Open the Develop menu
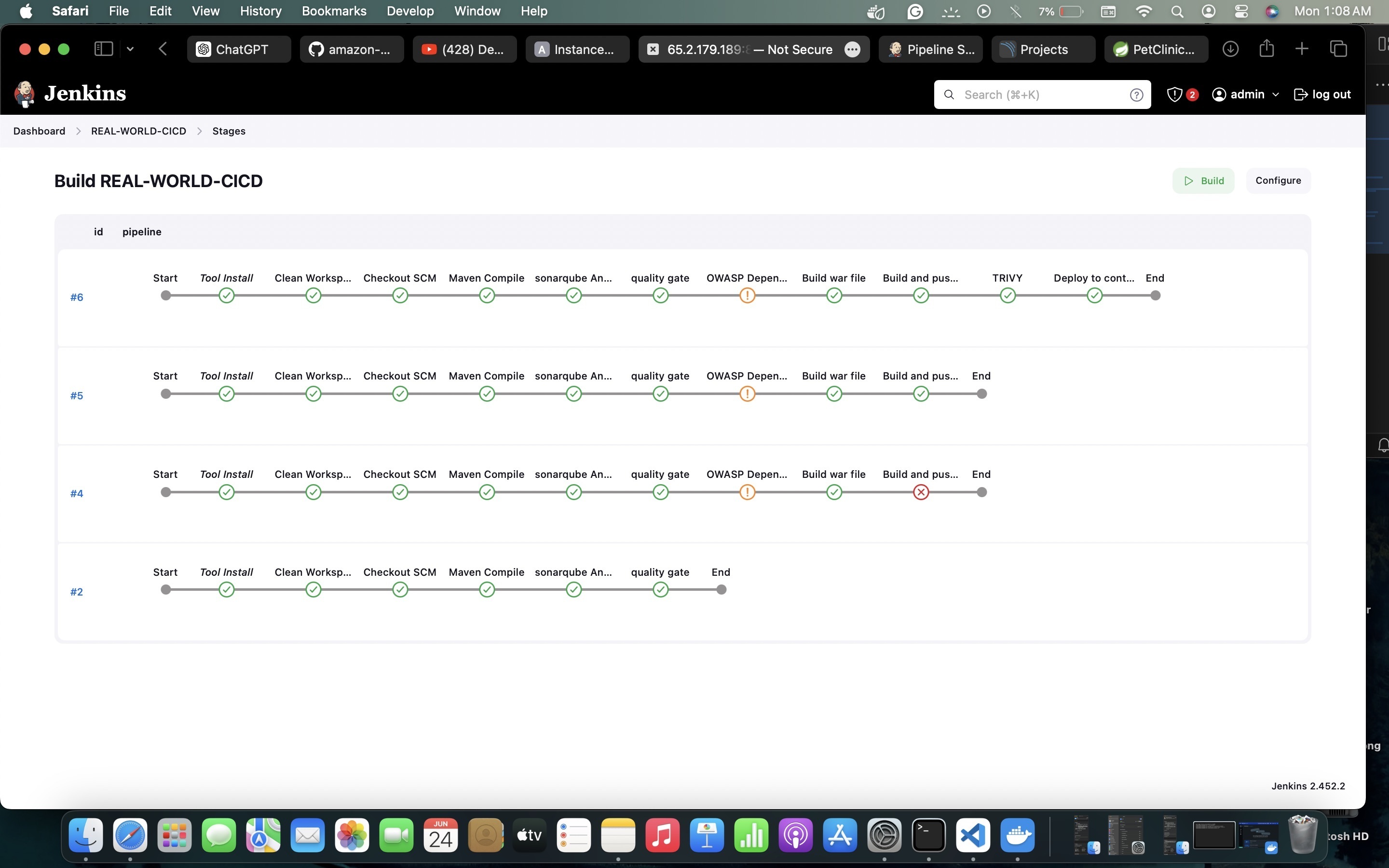1389x868 pixels. (410, 11)
